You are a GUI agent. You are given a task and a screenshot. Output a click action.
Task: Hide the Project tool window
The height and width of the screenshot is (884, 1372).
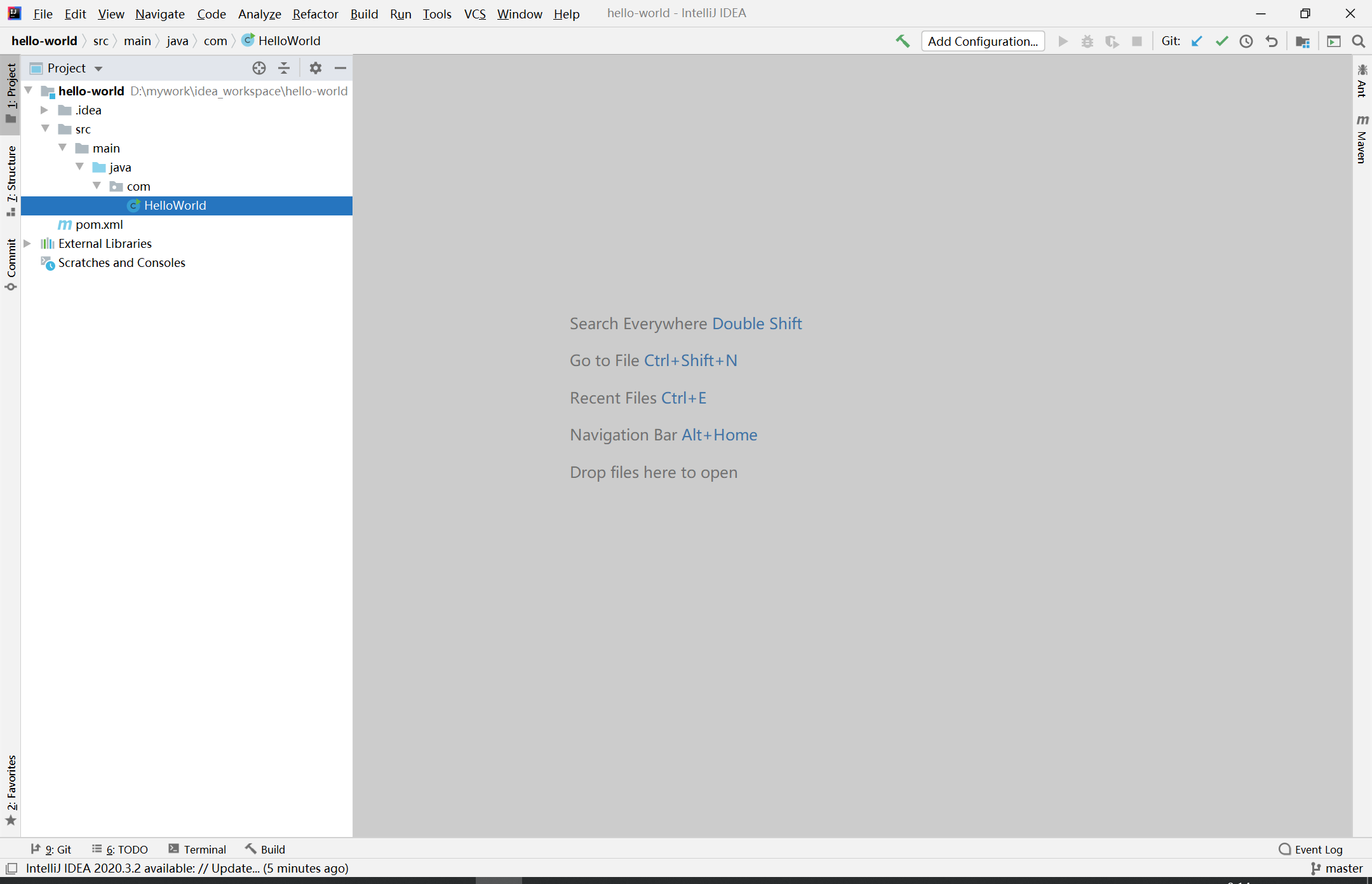click(x=340, y=68)
